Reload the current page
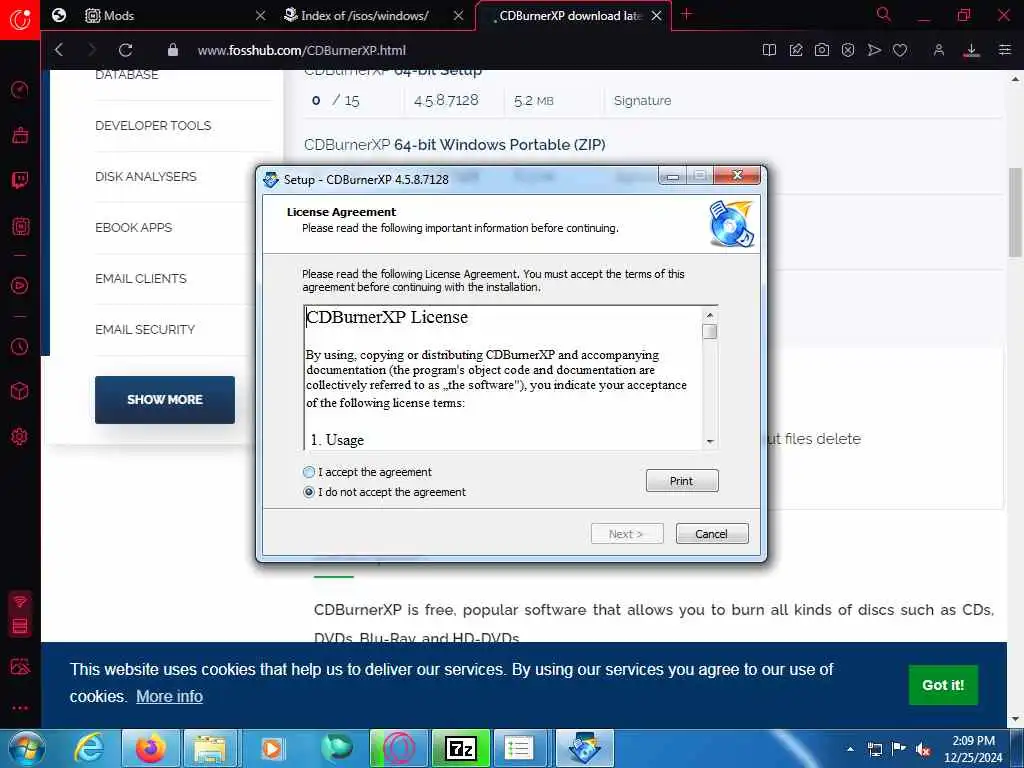The height and width of the screenshot is (768, 1024). 125,50
